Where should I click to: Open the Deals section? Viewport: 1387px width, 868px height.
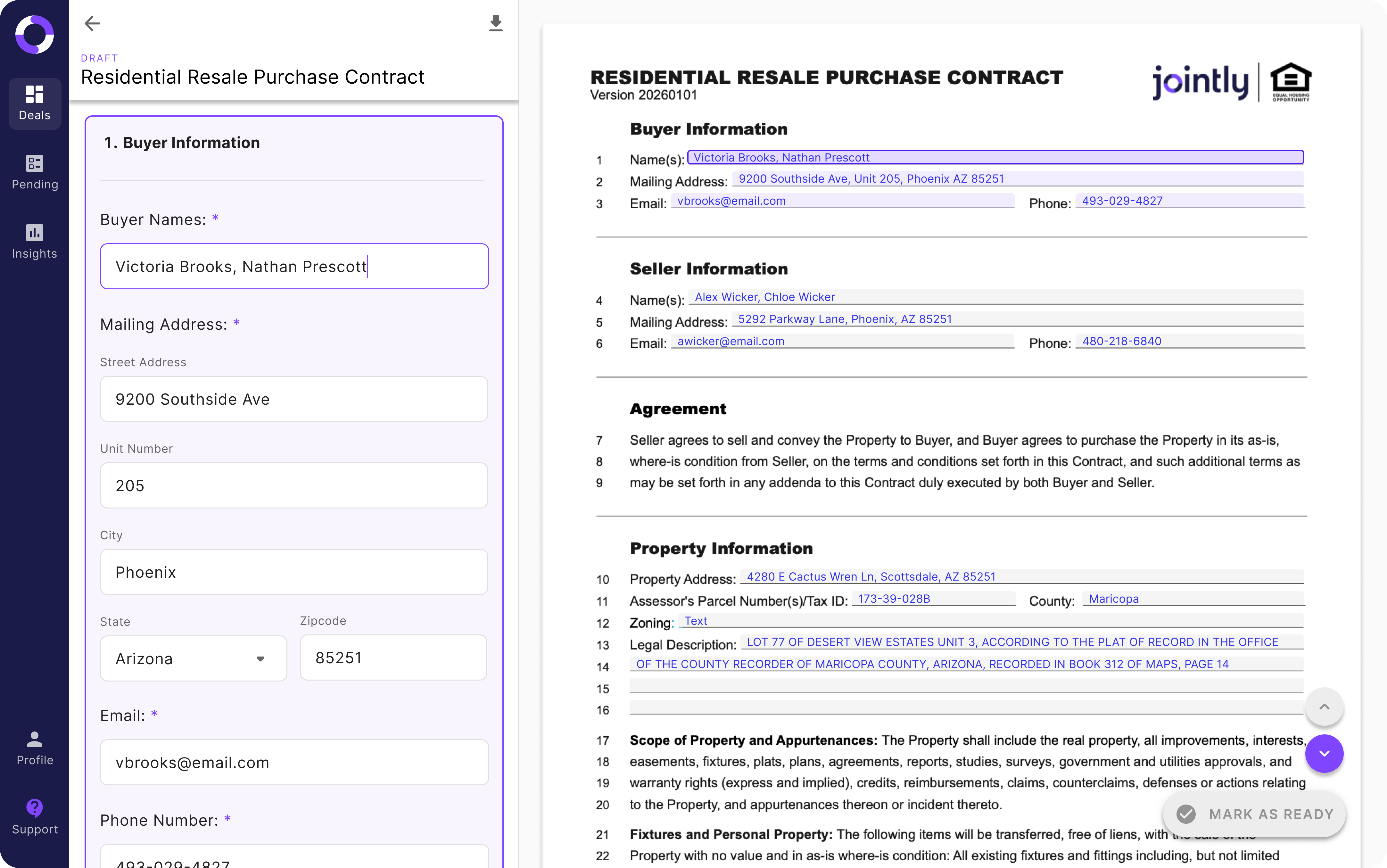coord(35,103)
